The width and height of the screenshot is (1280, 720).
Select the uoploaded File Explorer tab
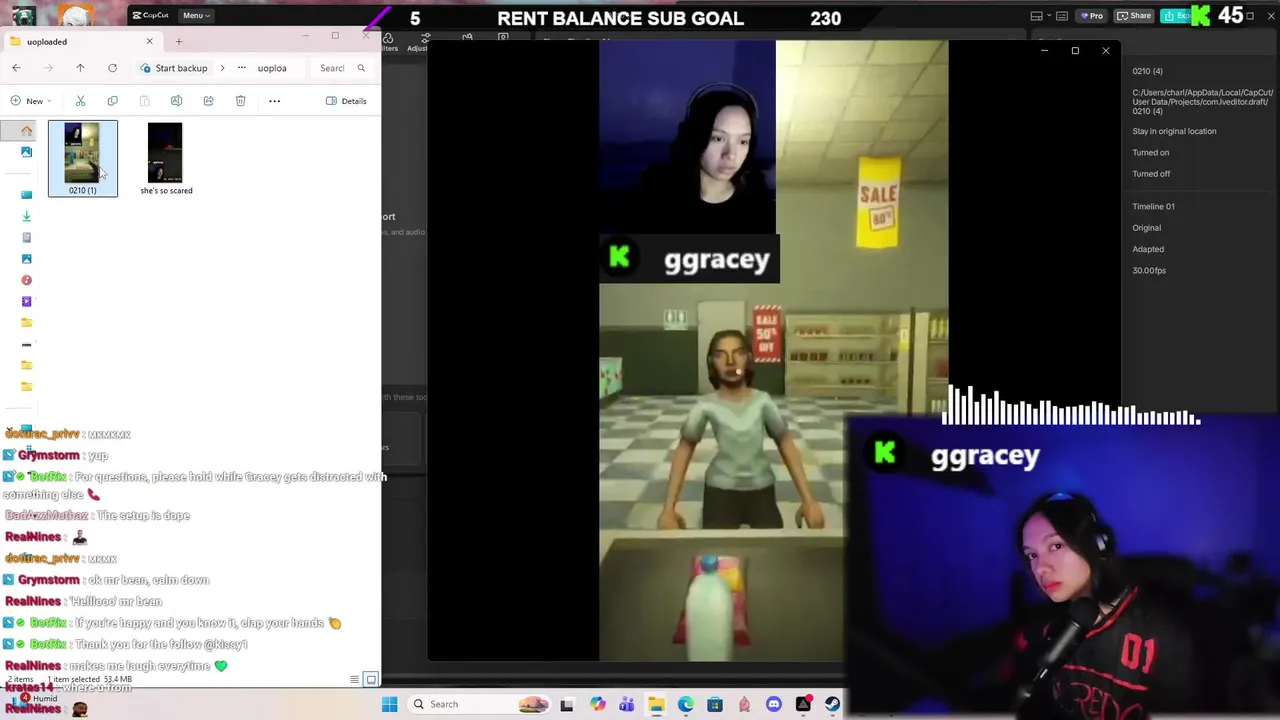[82, 42]
